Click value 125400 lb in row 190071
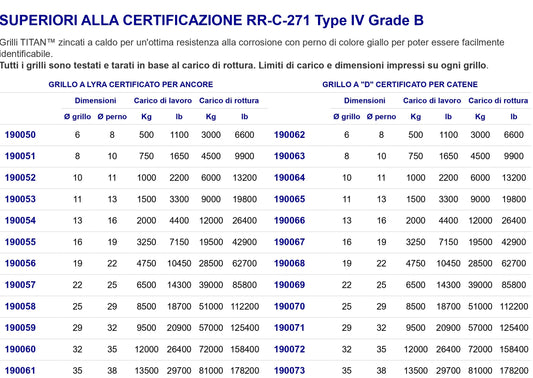This screenshot has width=533, height=378. click(514, 328)
